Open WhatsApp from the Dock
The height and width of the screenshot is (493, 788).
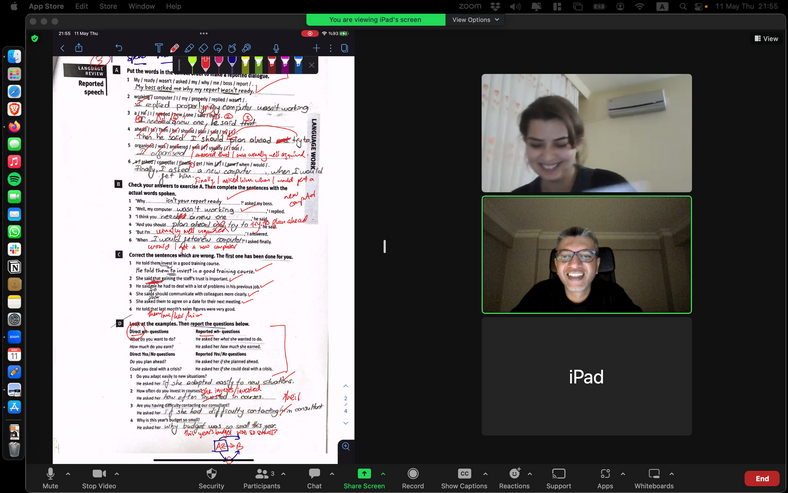point(14,232)
